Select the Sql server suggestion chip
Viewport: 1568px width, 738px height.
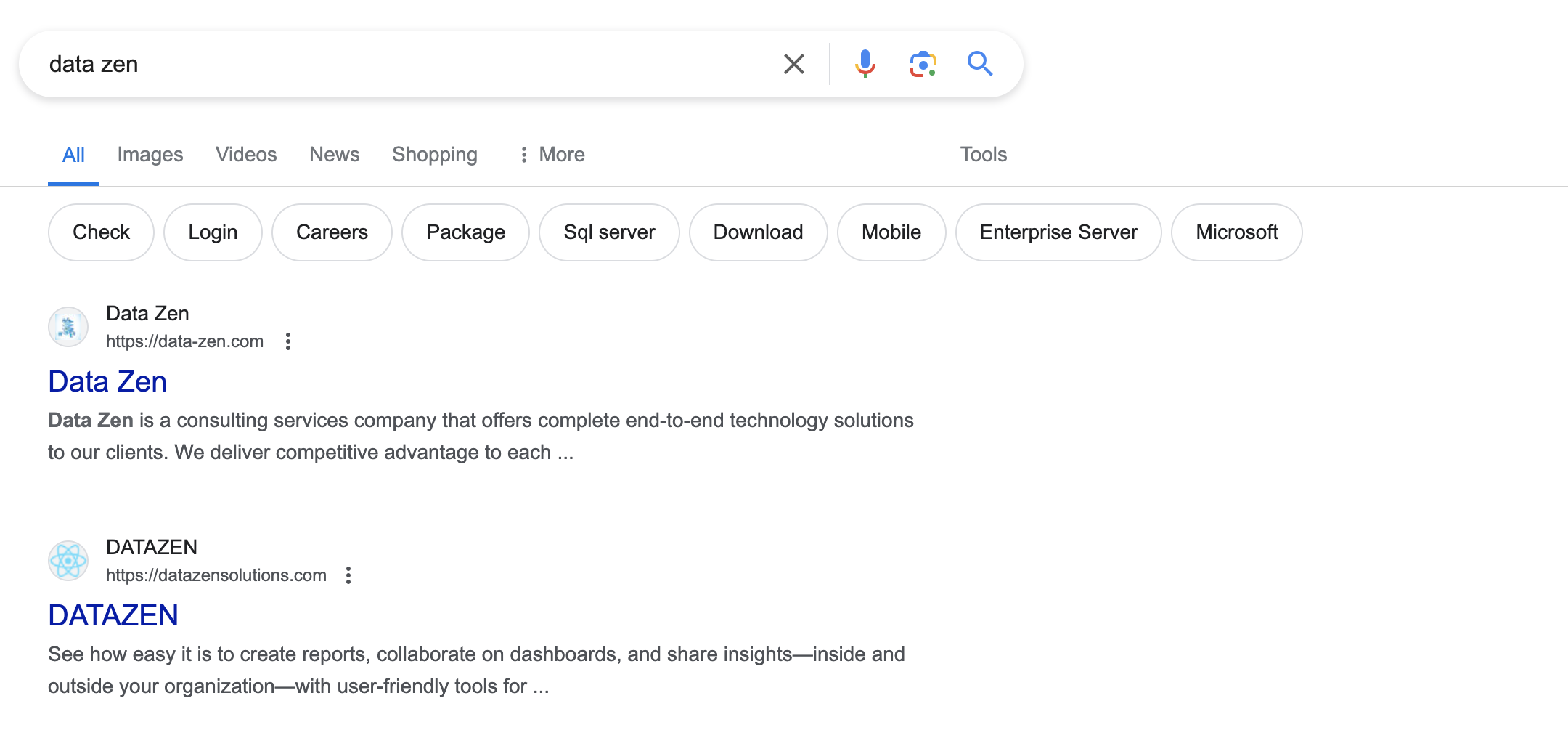click(x=609, y=232)
